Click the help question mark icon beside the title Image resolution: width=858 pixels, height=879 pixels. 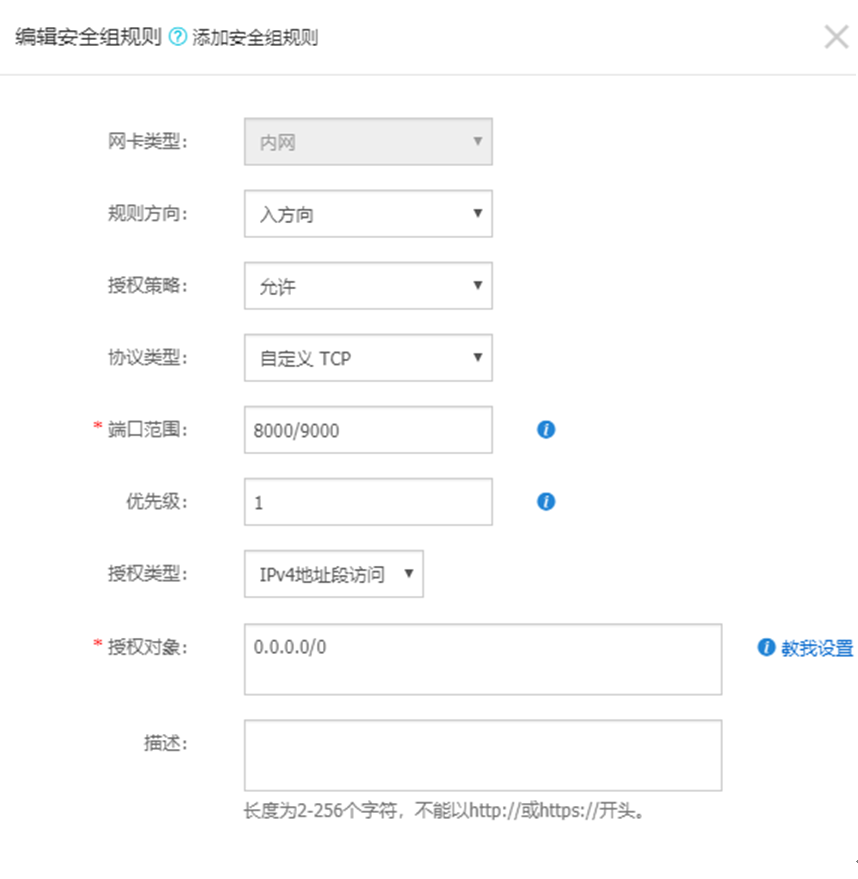tap(178, 38)
